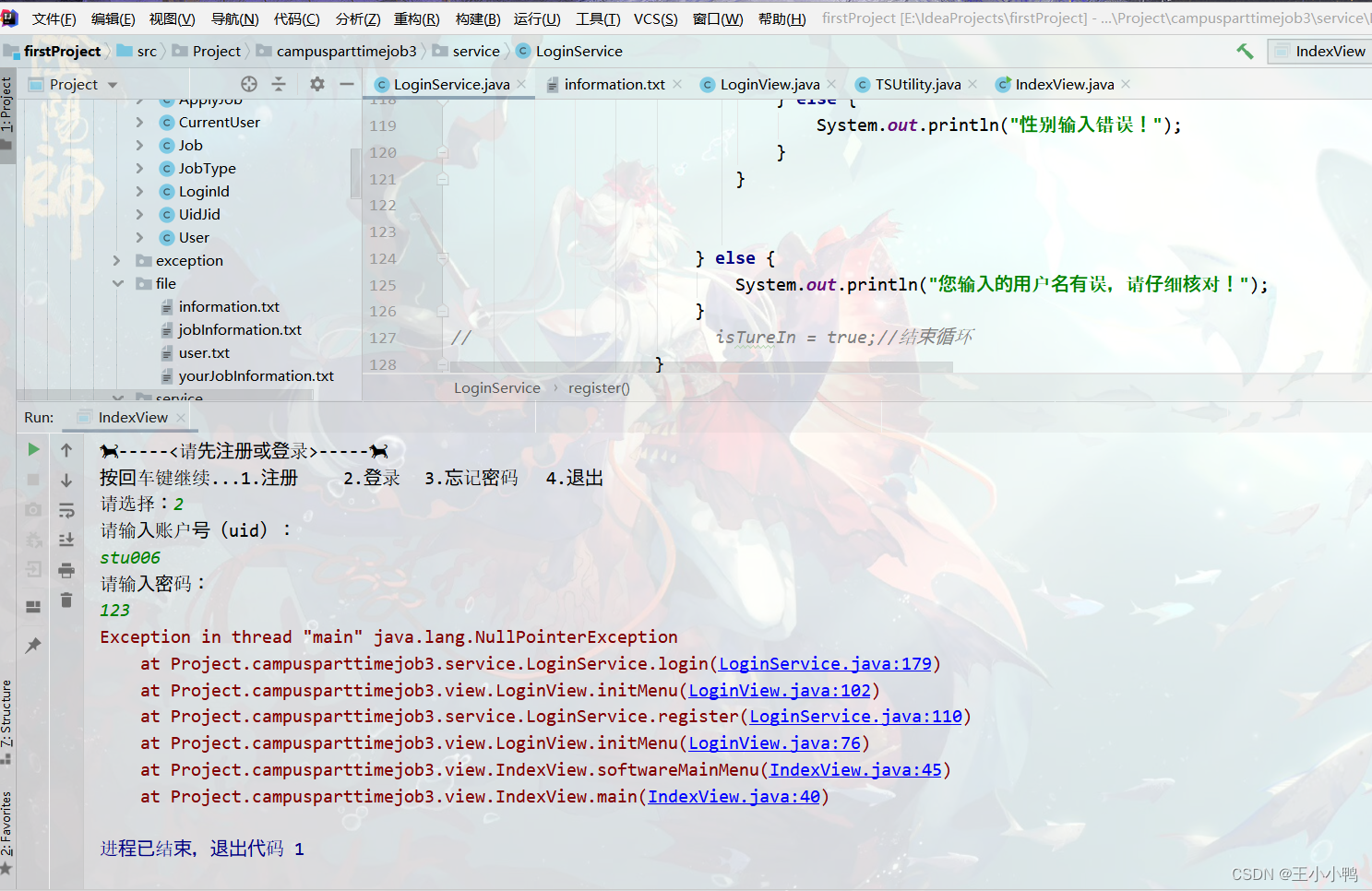The height and width of the screenshot is (891, 1372).
Task: Open the 编辑(E) menu
Action: [x=113, y=18]
